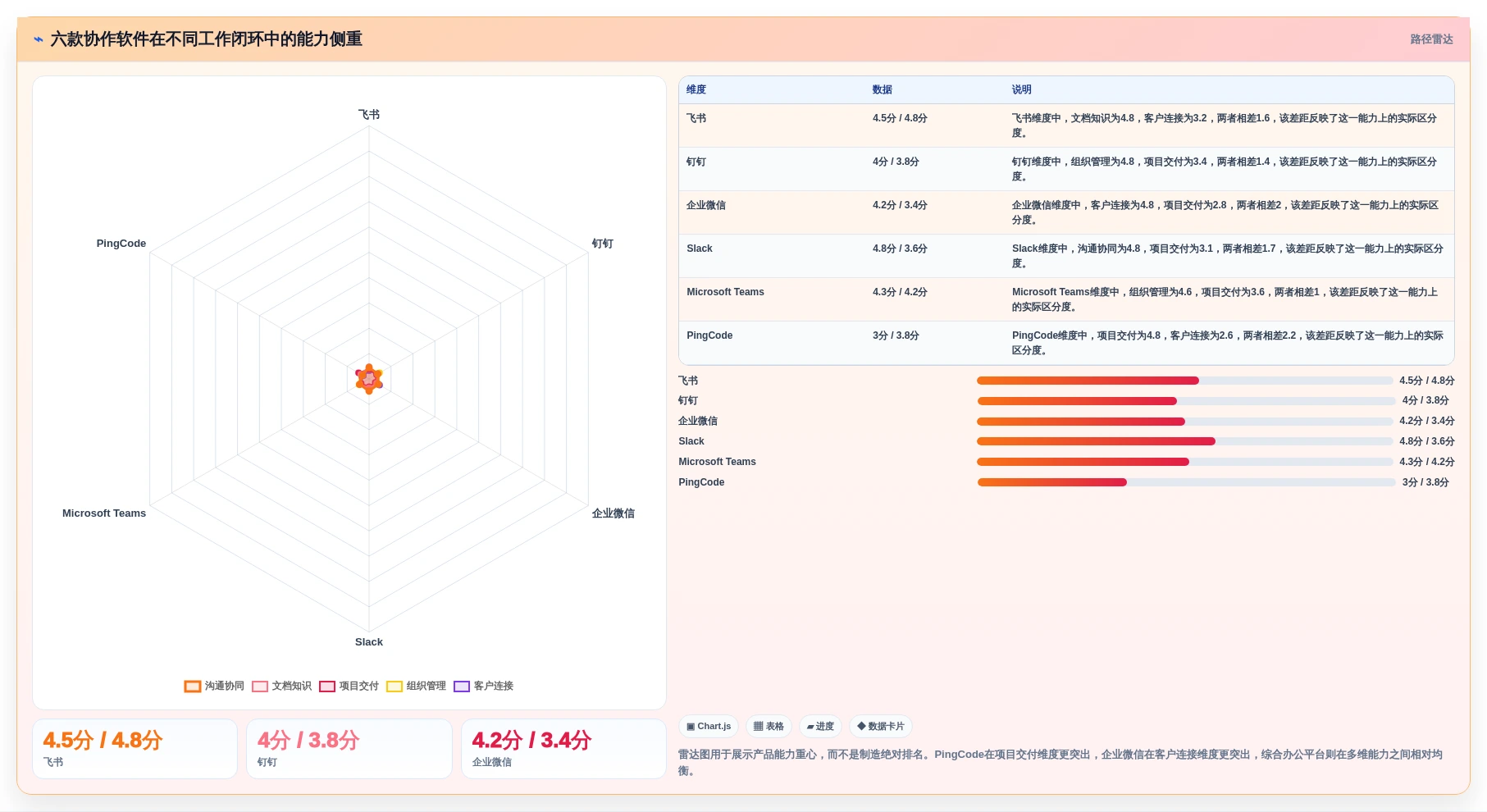Click the PingCode axis label on radar
This screenshot has width=1487, height=812.
tap(121, 244)
